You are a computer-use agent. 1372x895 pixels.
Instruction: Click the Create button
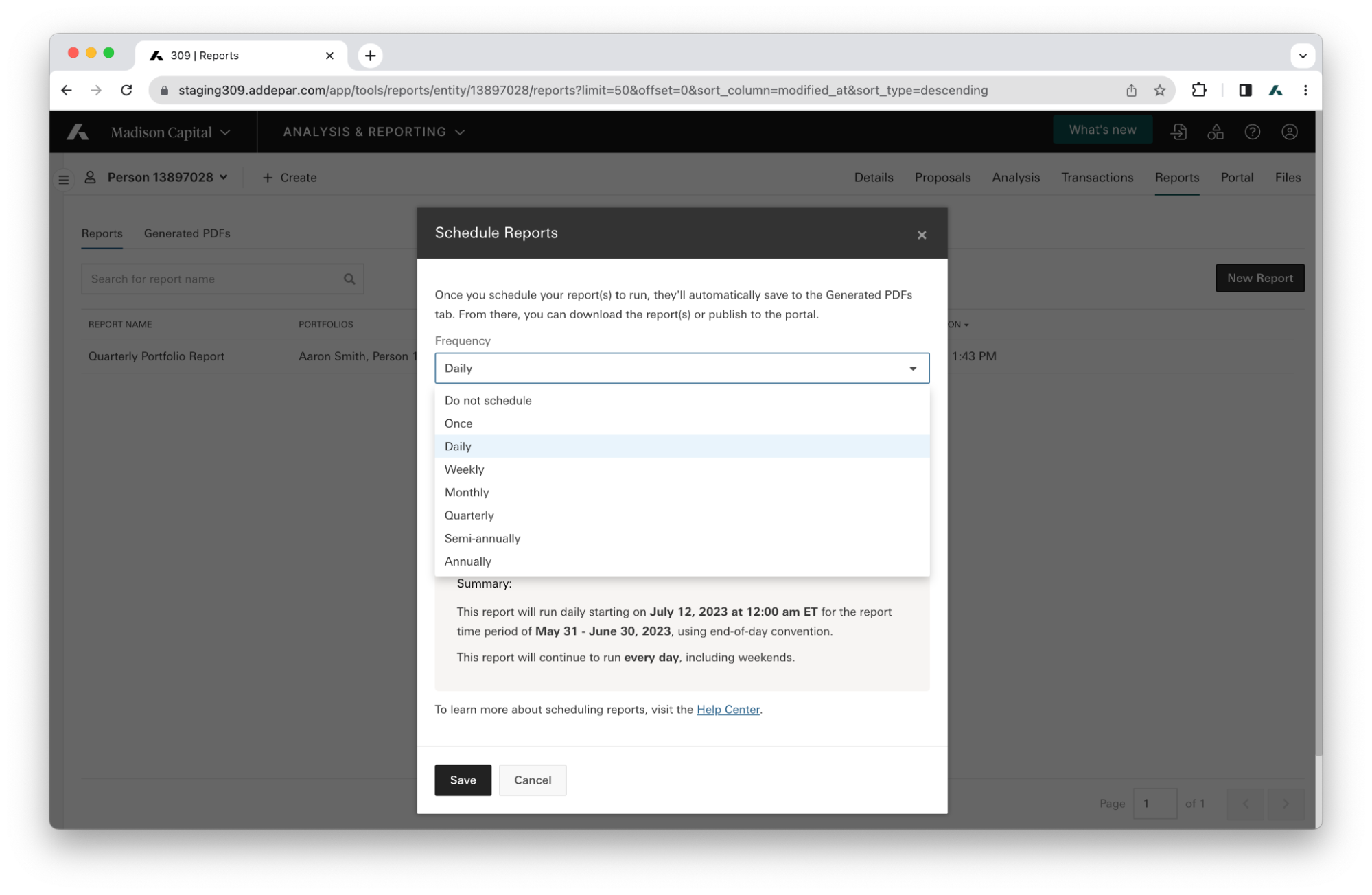289,177
